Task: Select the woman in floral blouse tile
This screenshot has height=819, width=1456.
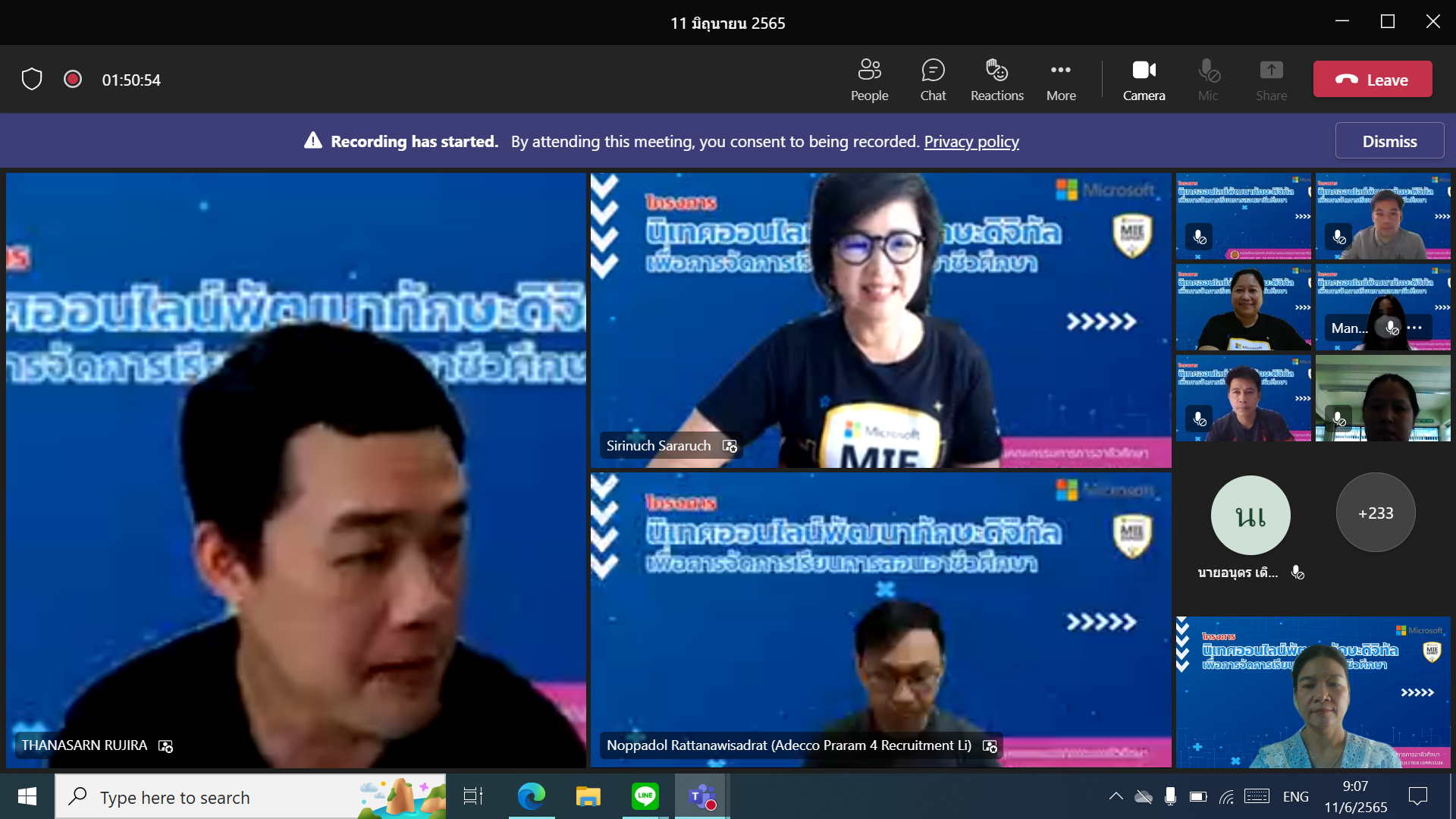Action: [1313, 692]
